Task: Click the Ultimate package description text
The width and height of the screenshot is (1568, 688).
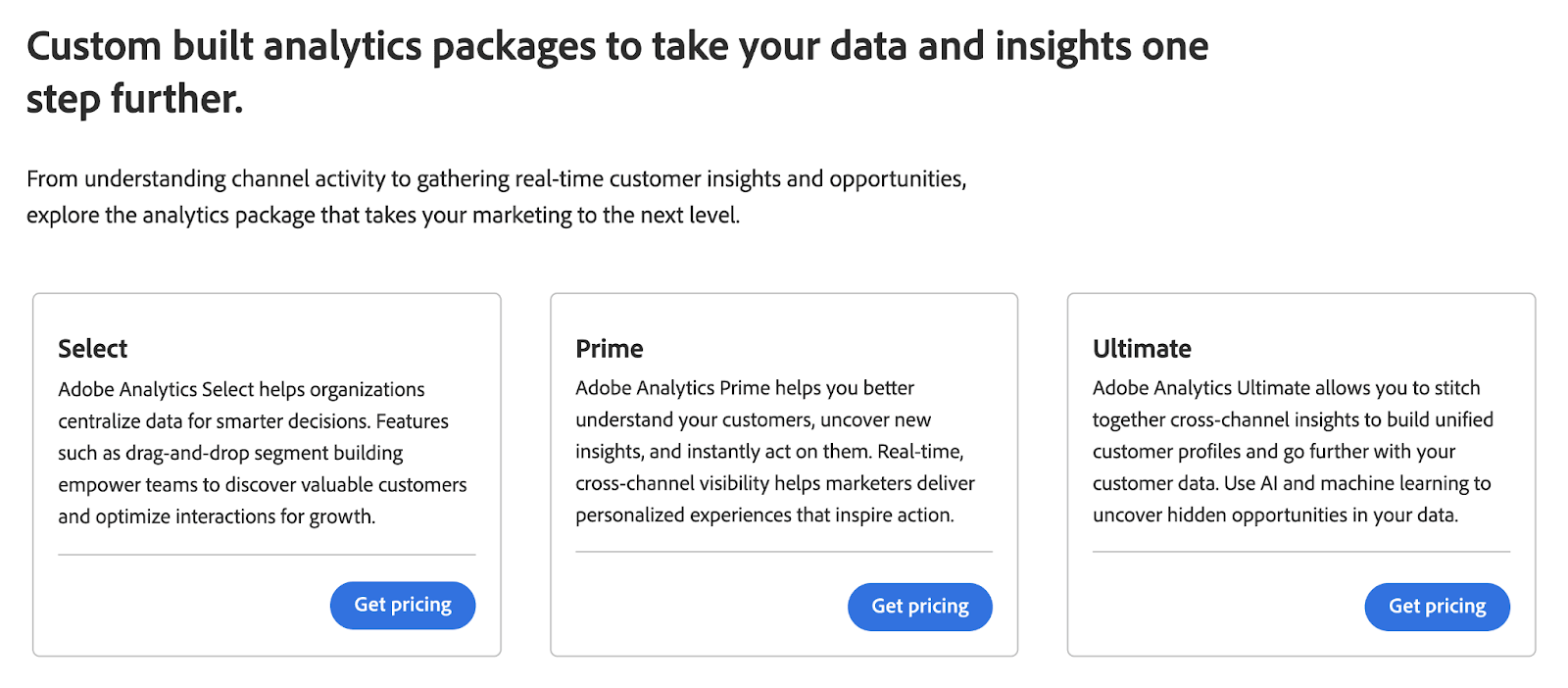Action: point(1292,451)
